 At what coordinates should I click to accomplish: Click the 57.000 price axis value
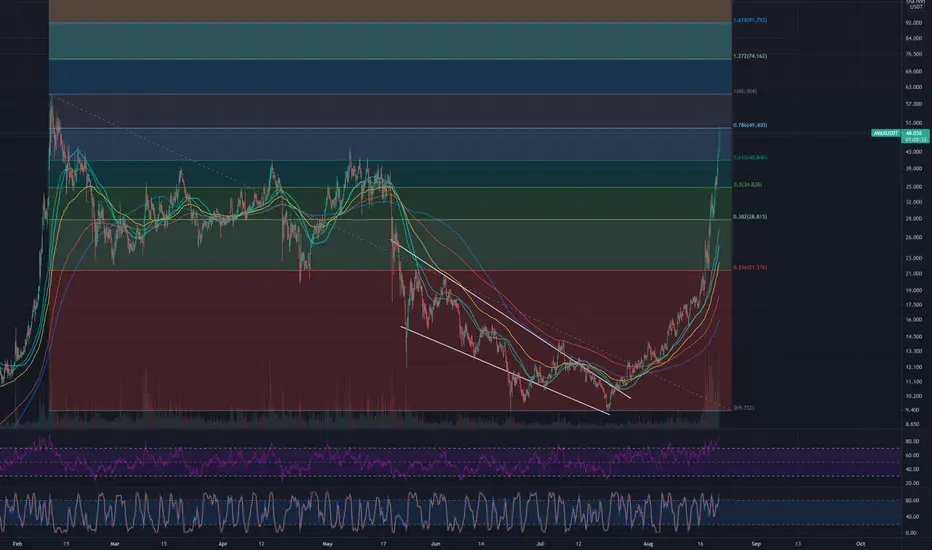(x=913, y=104)
